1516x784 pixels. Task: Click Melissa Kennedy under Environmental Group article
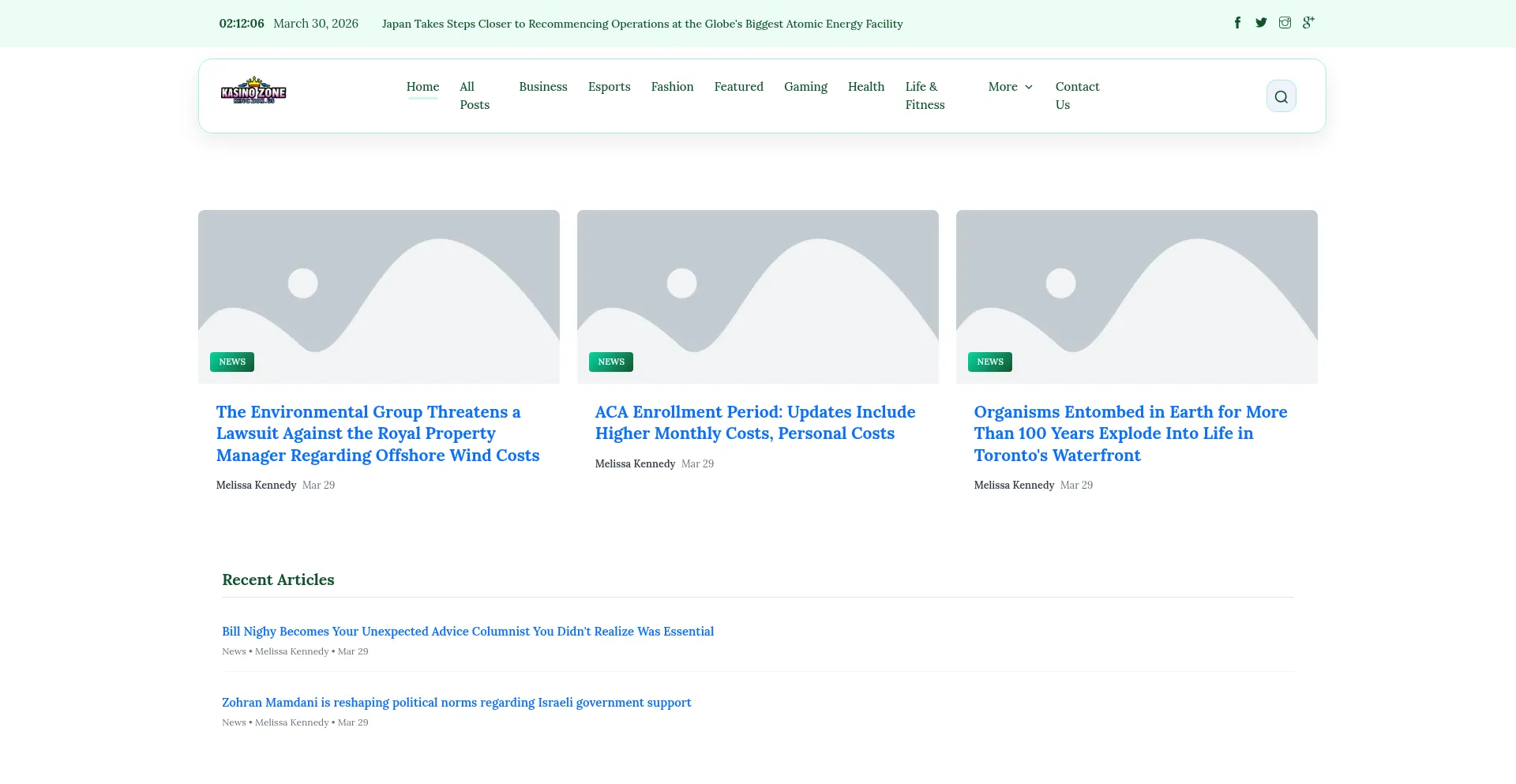pyautogui.click(x=256, y=486)
